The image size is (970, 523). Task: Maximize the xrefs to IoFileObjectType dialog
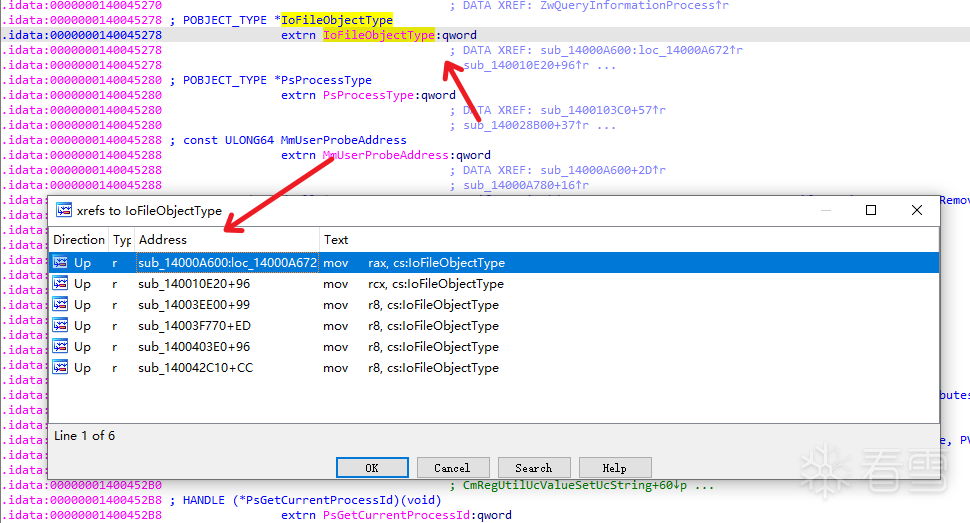[871, 210]
